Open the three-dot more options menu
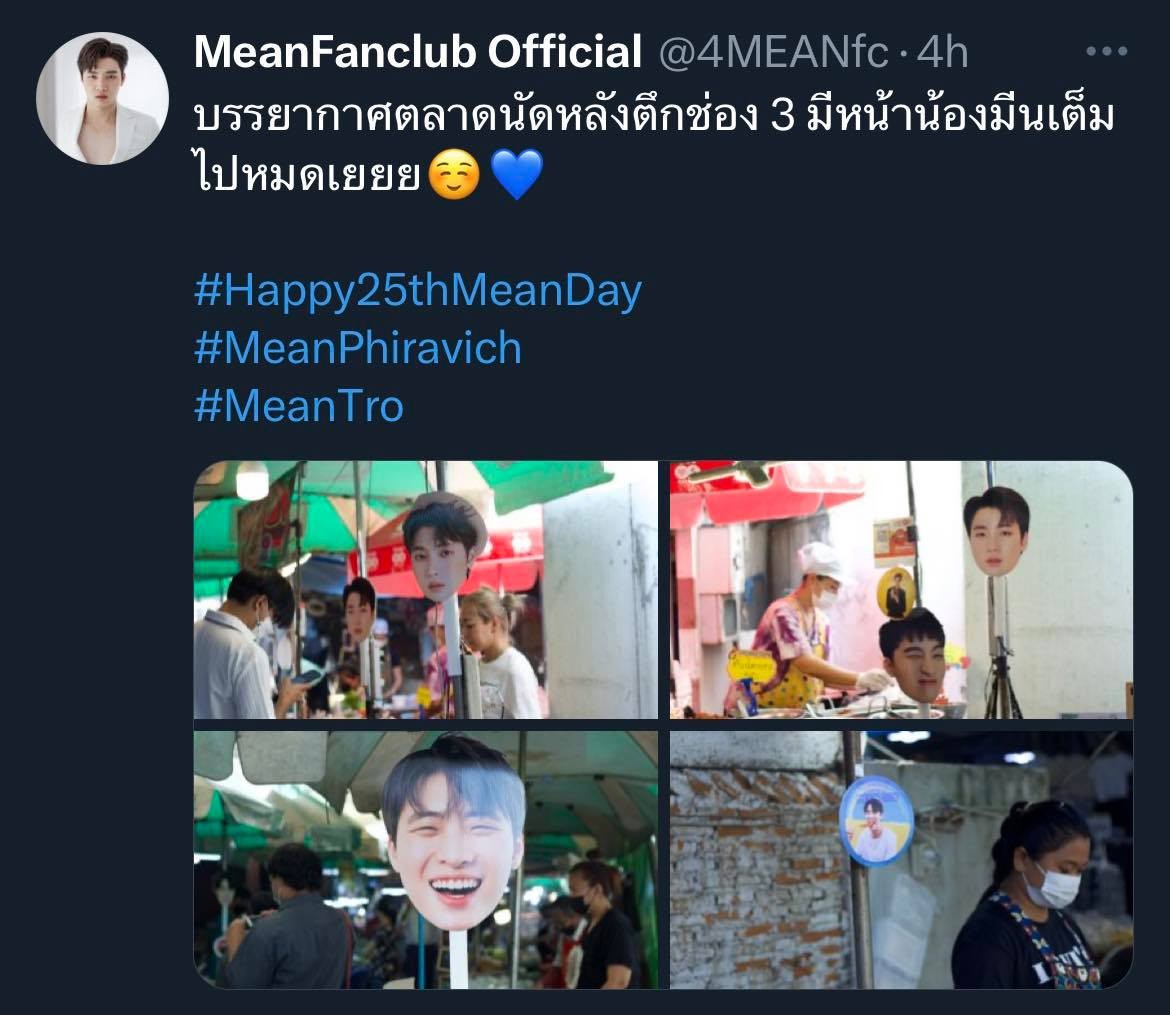Image resolution: width=1170 pixels, height=1015 pixels. click(1106, 51)
